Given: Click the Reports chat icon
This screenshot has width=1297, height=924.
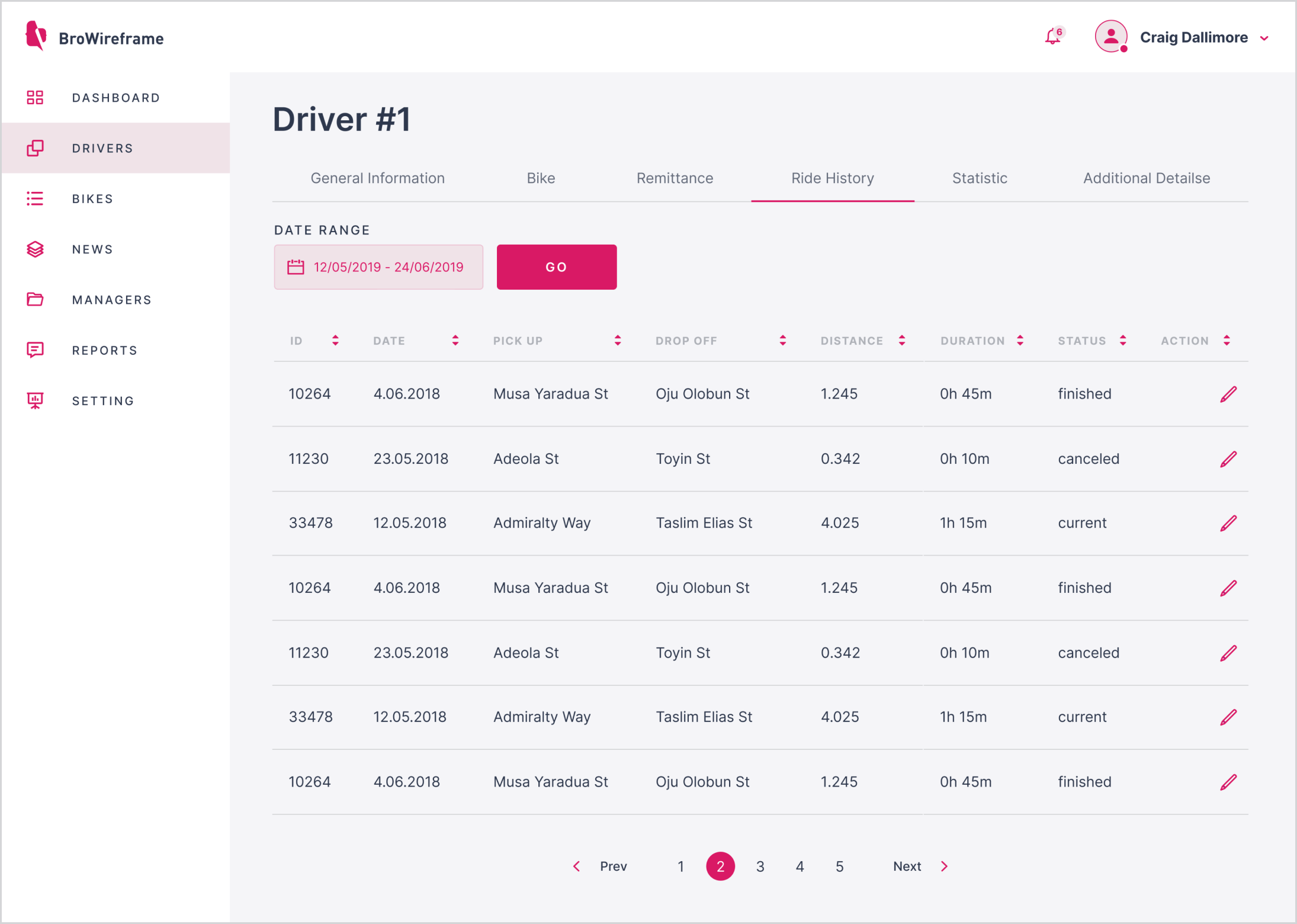Looking at the screenshot, I should click(x=35, y=350).
